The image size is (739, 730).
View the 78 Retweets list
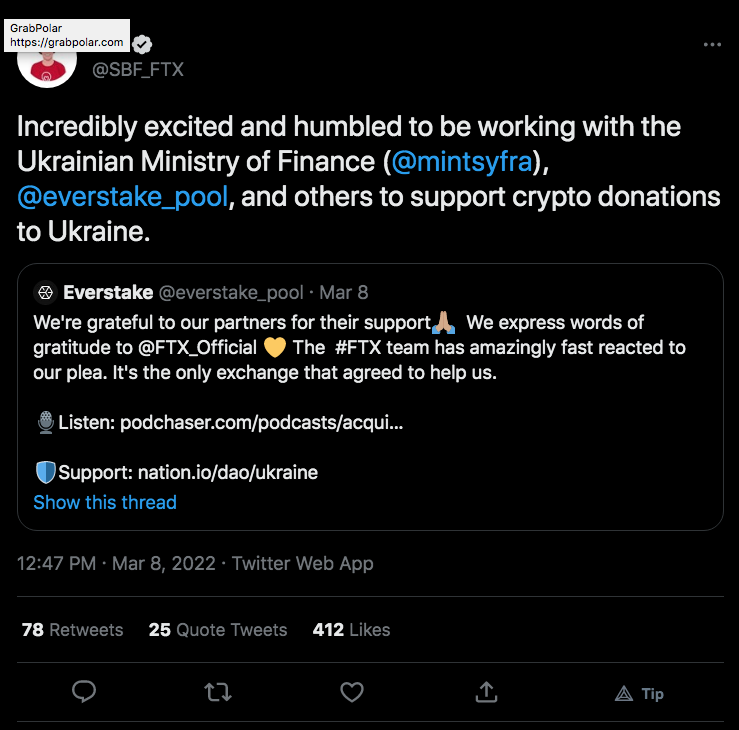click(72, 630)
